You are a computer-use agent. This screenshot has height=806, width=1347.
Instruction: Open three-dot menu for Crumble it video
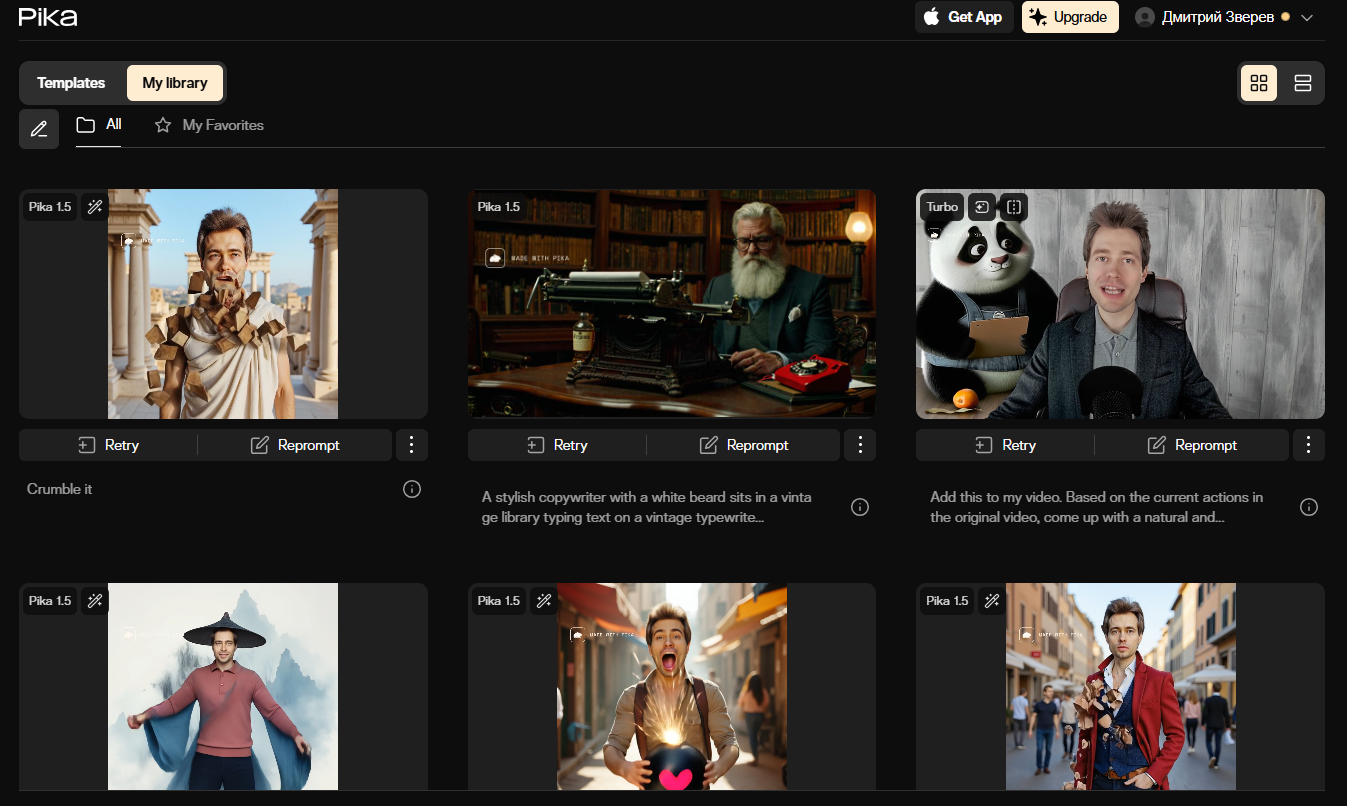point(412,445)
